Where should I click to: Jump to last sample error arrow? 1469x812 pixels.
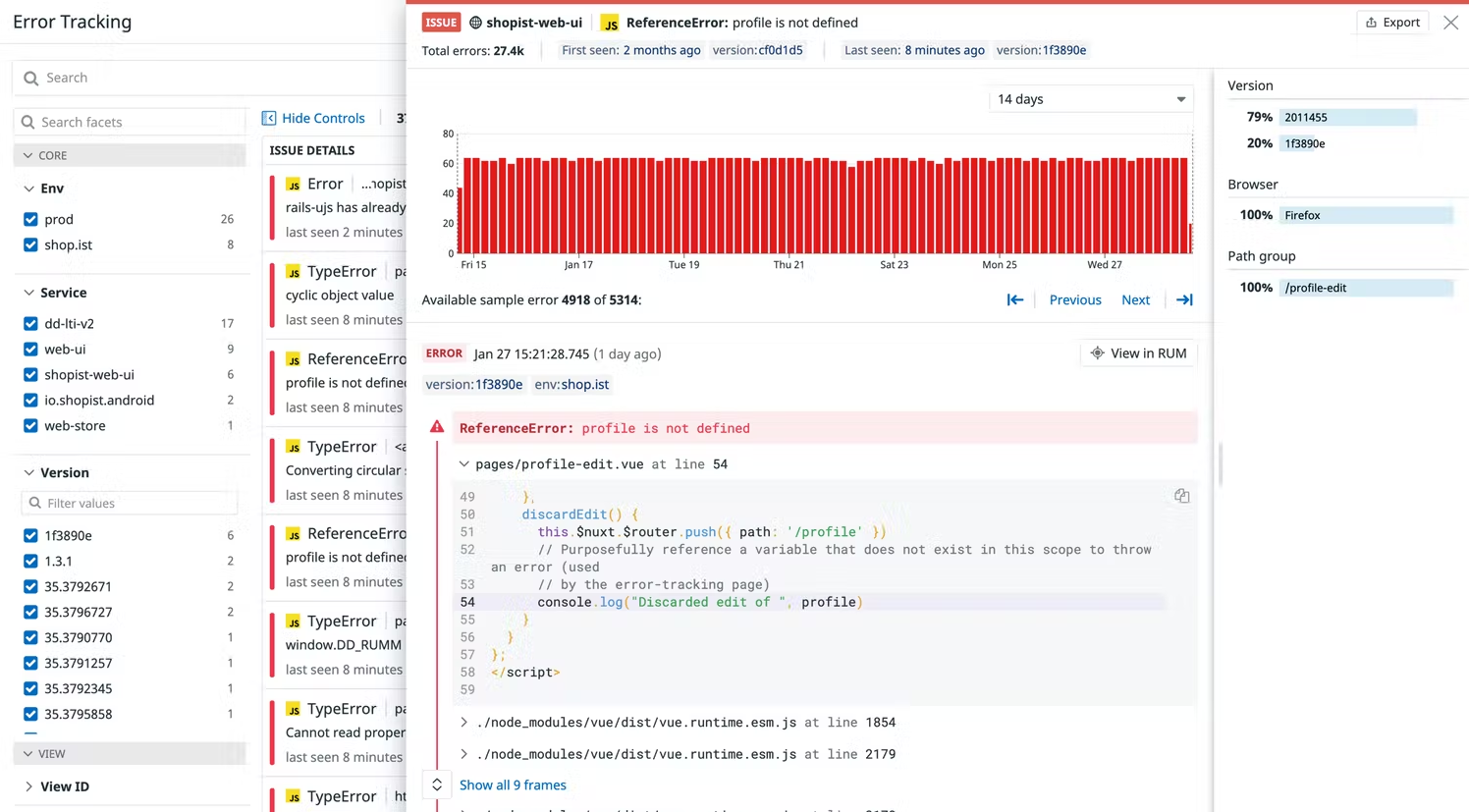pos(1184,300)
